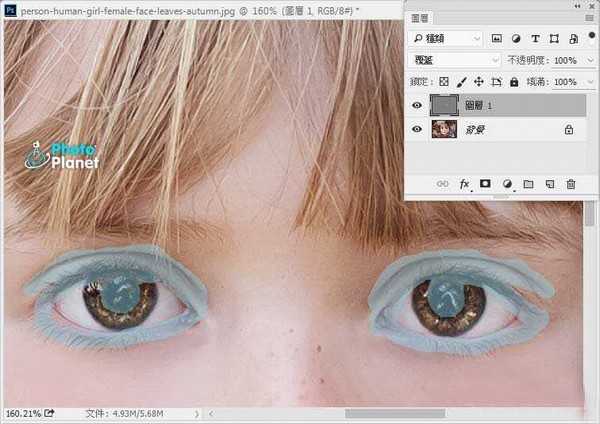Open the layer filter type dropdown
Viewport: 600px width, 424px height.
point(447,38)
